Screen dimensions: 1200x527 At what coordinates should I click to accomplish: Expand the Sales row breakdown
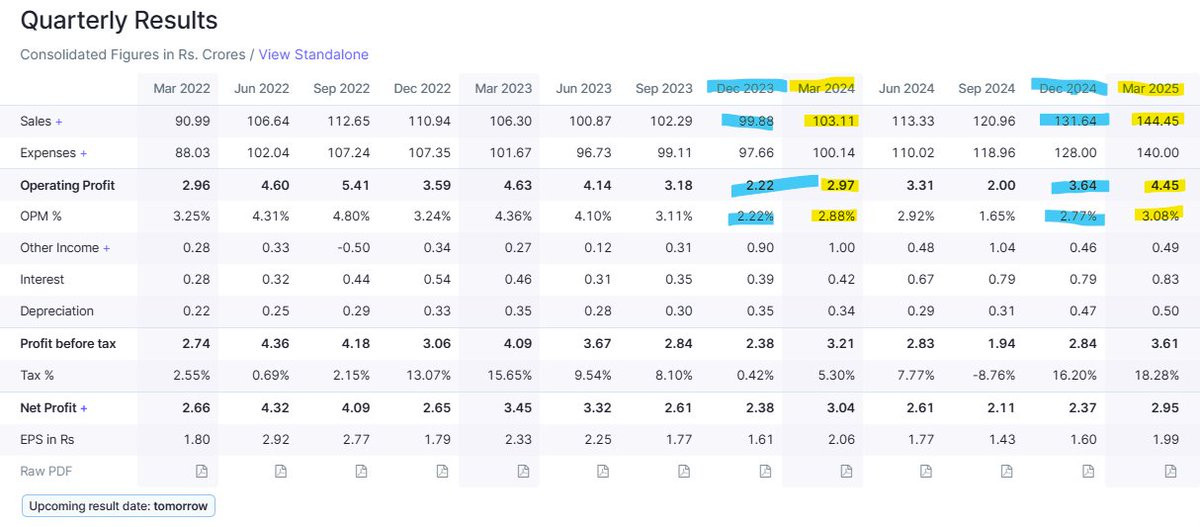[59, 121]
